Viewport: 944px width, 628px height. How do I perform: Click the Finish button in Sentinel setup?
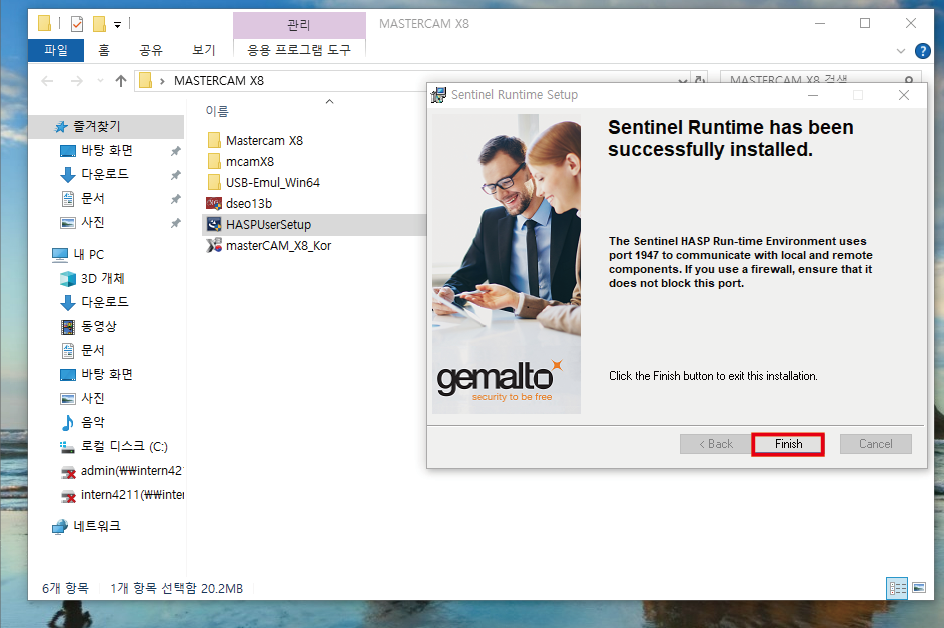coord(787,444)
